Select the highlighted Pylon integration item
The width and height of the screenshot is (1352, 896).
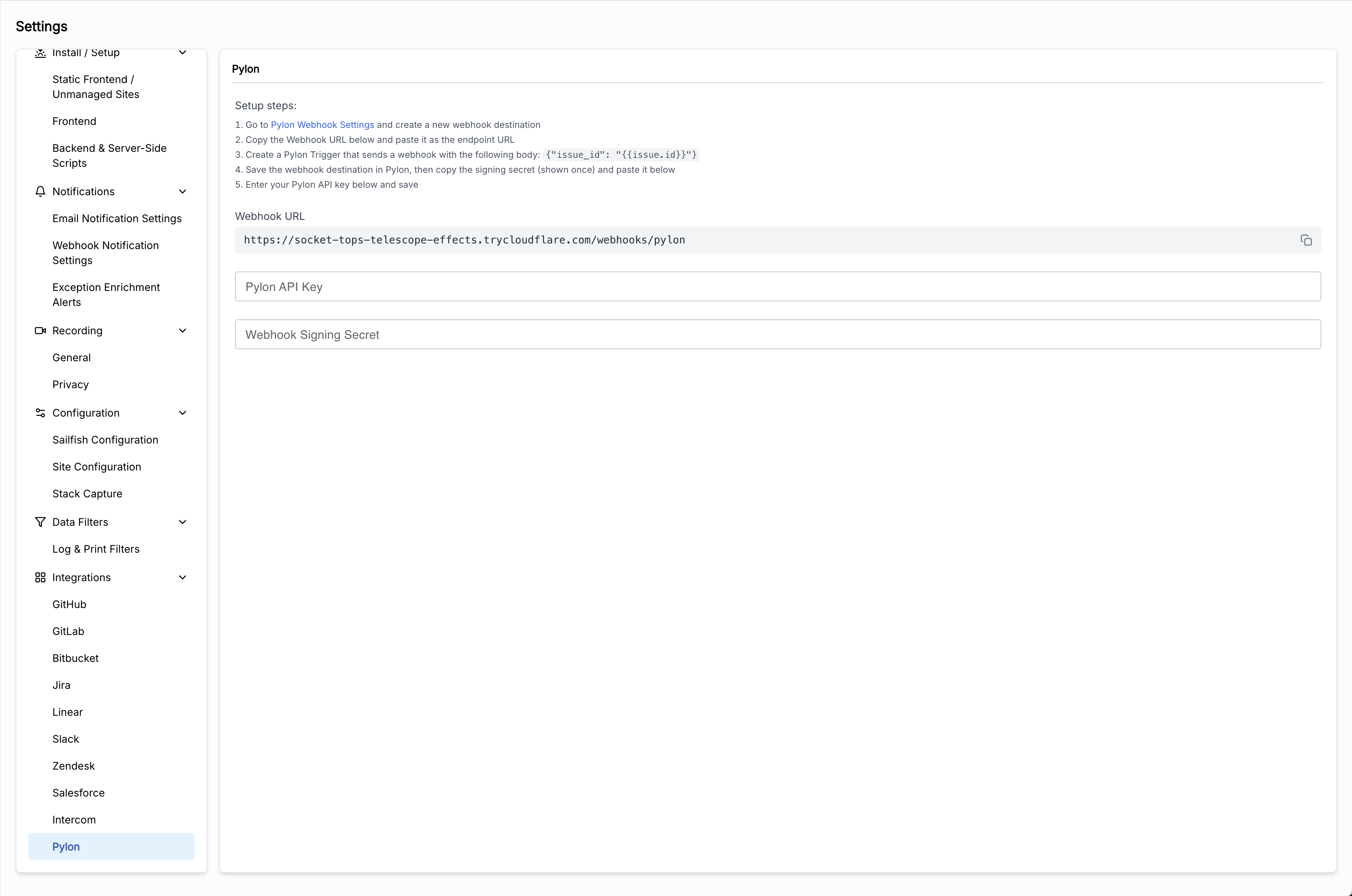click(x=111, y=846)
